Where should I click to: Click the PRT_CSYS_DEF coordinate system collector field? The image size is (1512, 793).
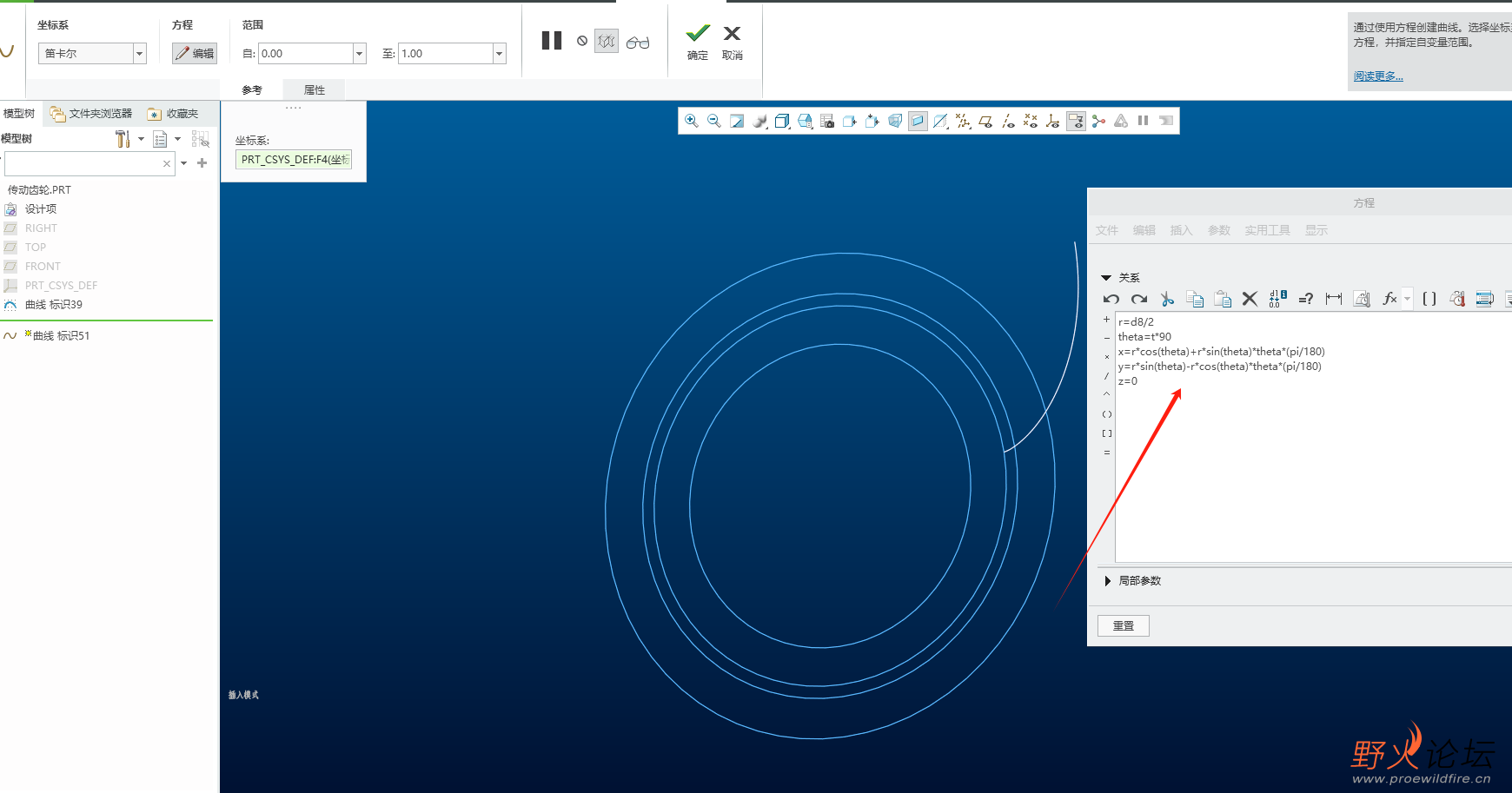pos(294,160)
